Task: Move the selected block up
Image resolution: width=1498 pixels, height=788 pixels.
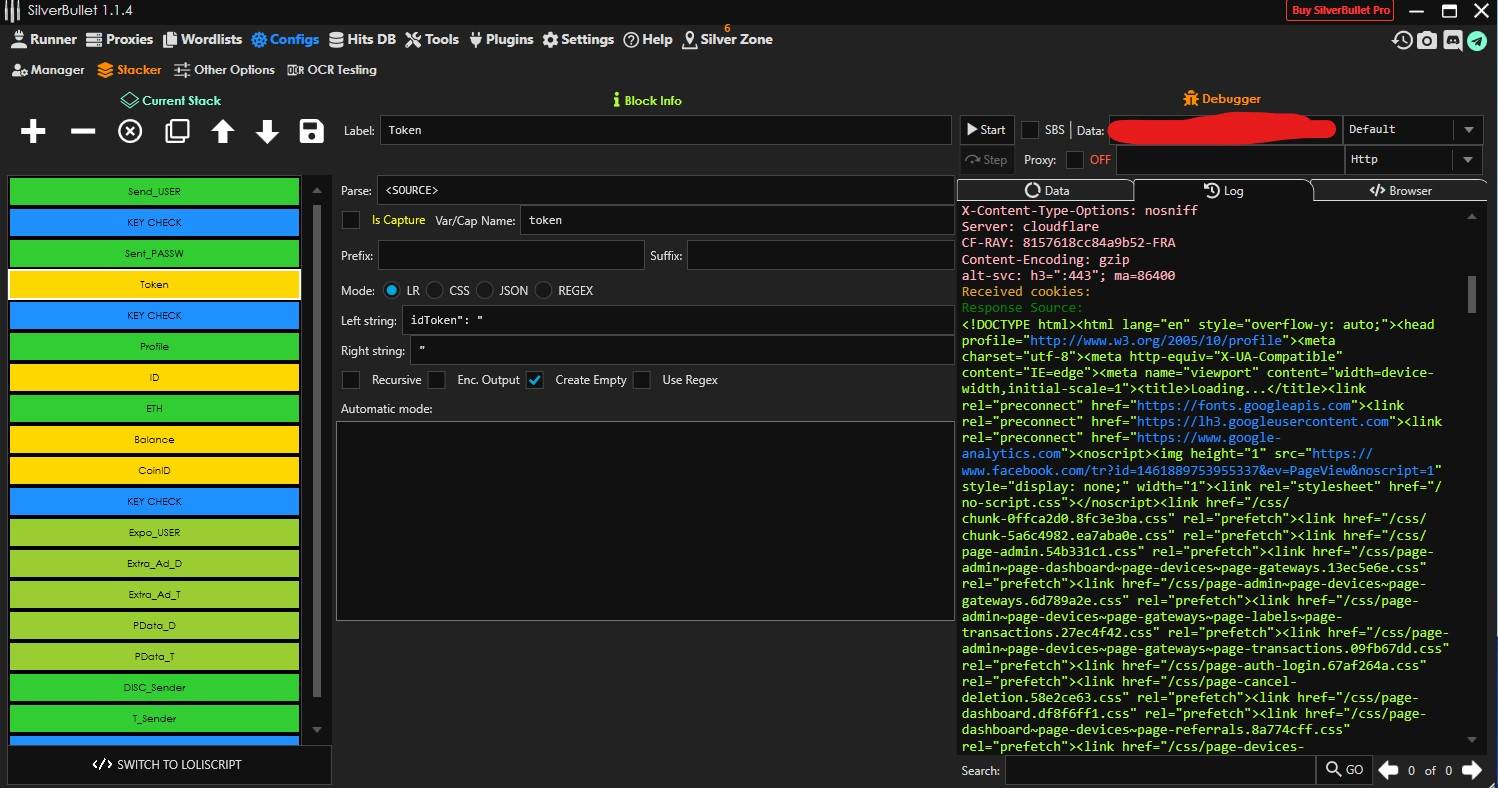Action: point(222,131)
